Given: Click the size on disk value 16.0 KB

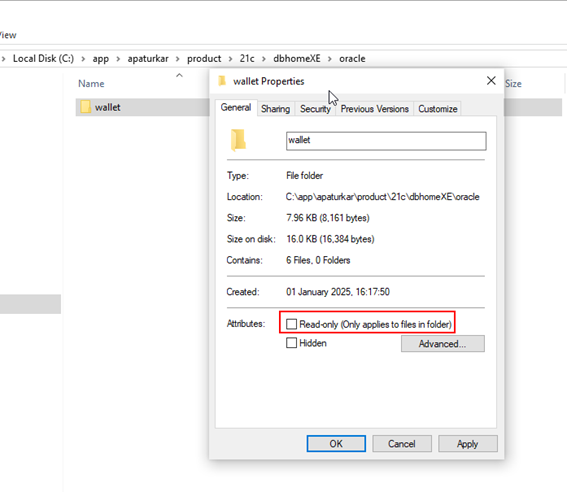Looking at the screenshot, I should point(330,239).
